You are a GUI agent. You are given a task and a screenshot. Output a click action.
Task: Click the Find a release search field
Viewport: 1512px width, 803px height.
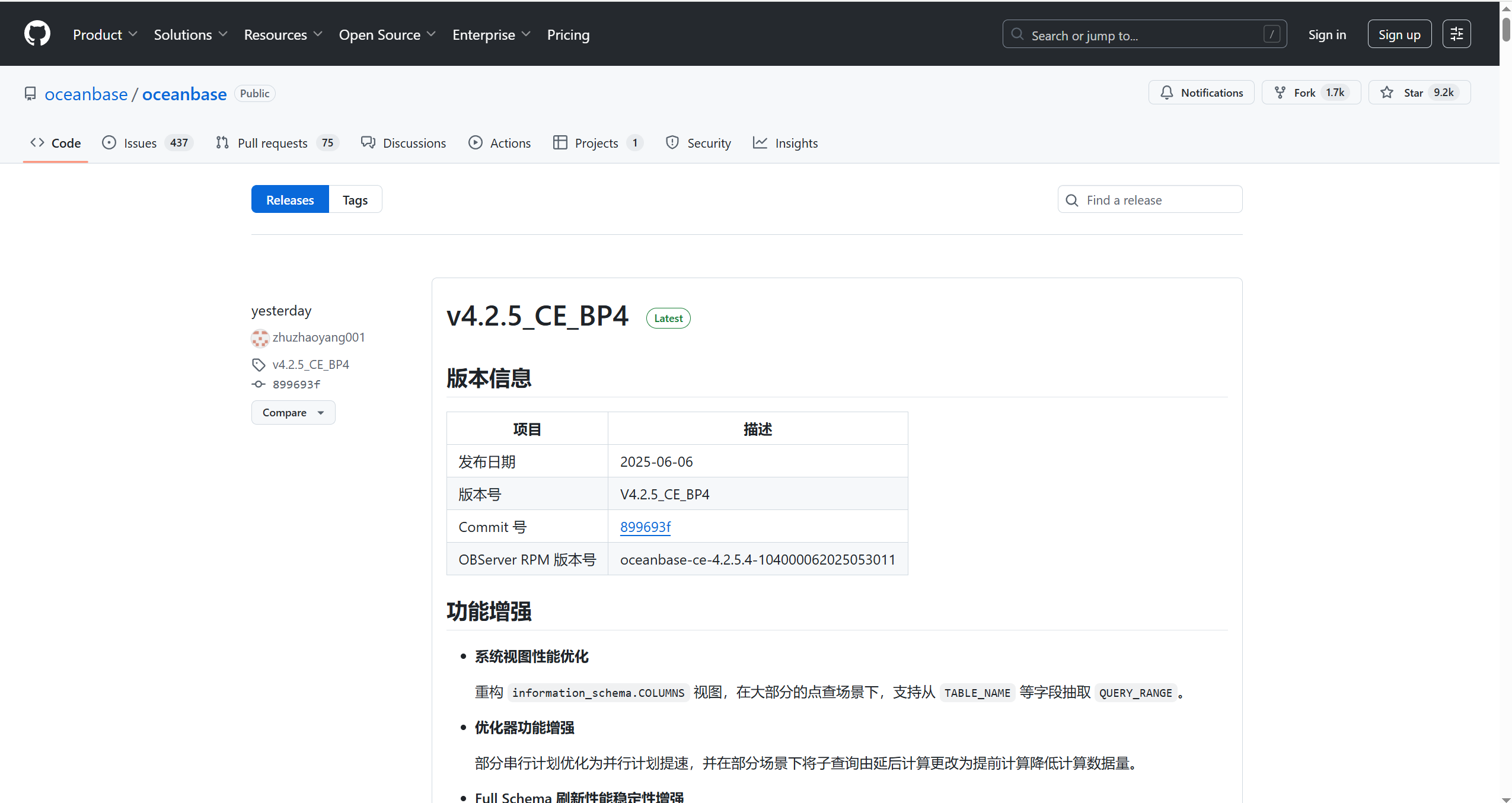[x=1149, y=199]
